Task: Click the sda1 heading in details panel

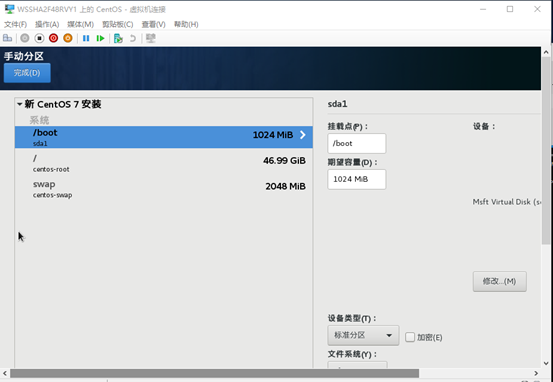Action: point(338,104)
